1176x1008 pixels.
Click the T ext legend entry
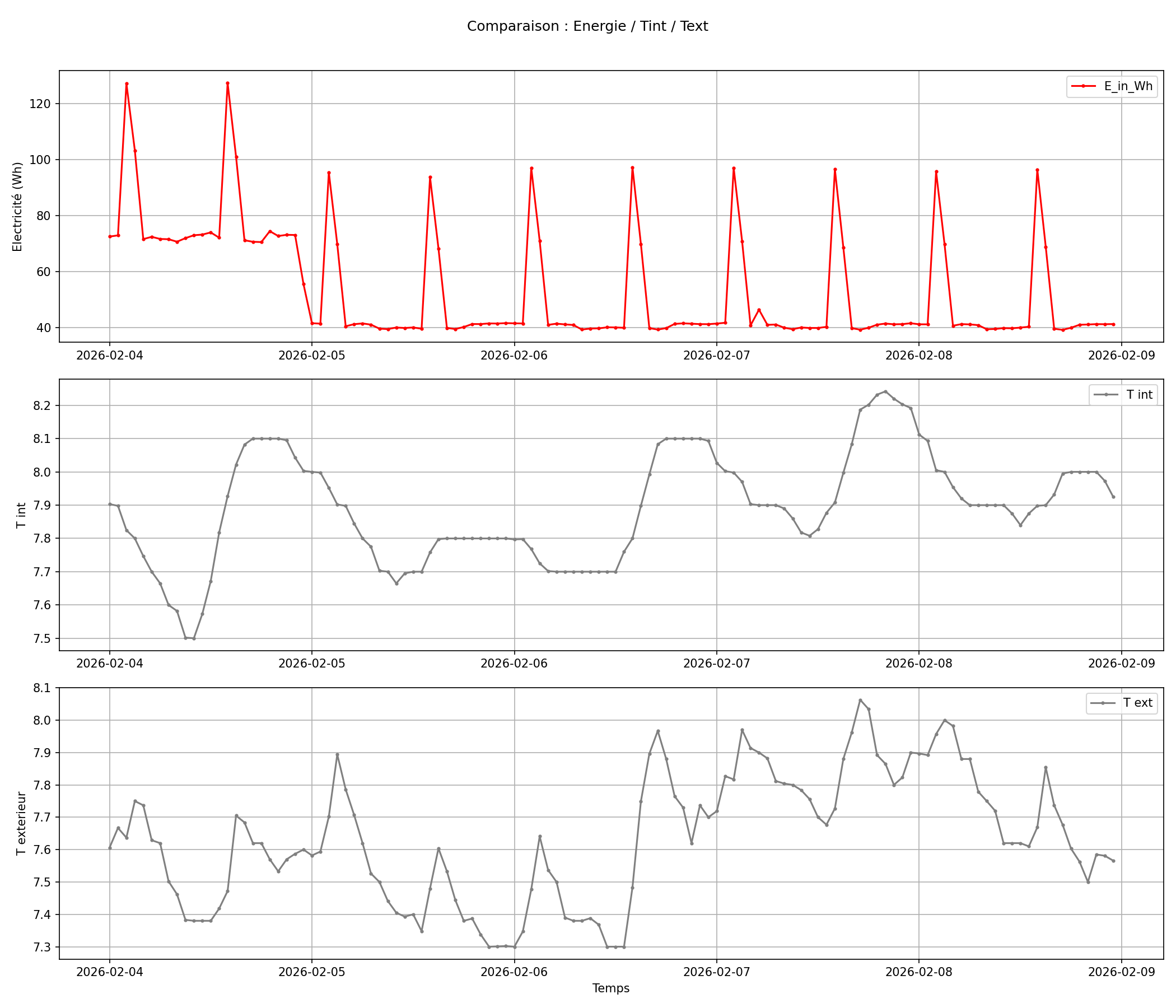click(x=1137, y=703)
